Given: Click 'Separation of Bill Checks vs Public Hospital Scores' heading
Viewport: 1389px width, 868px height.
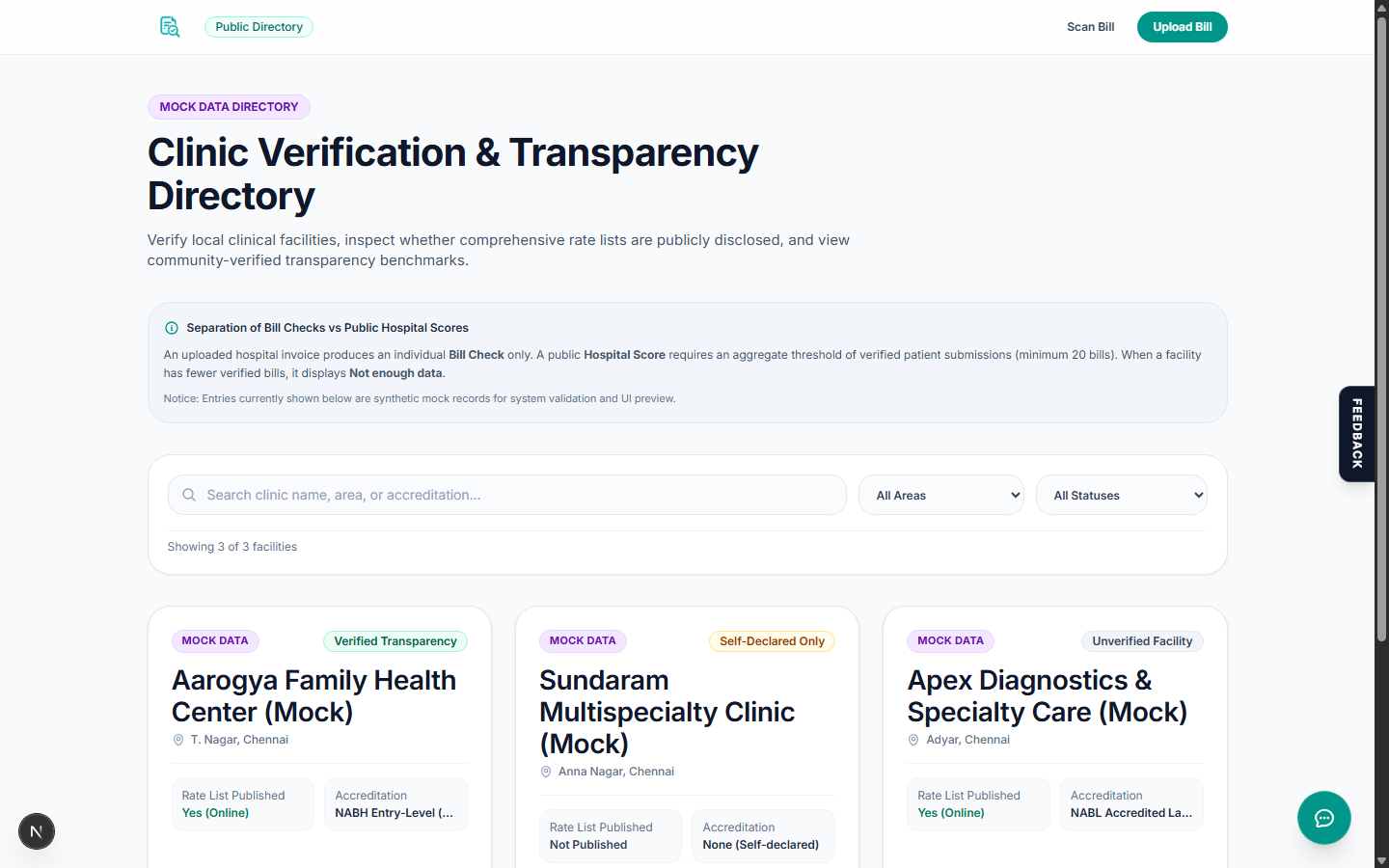Looking at the screenshot, I should (328, 328).
